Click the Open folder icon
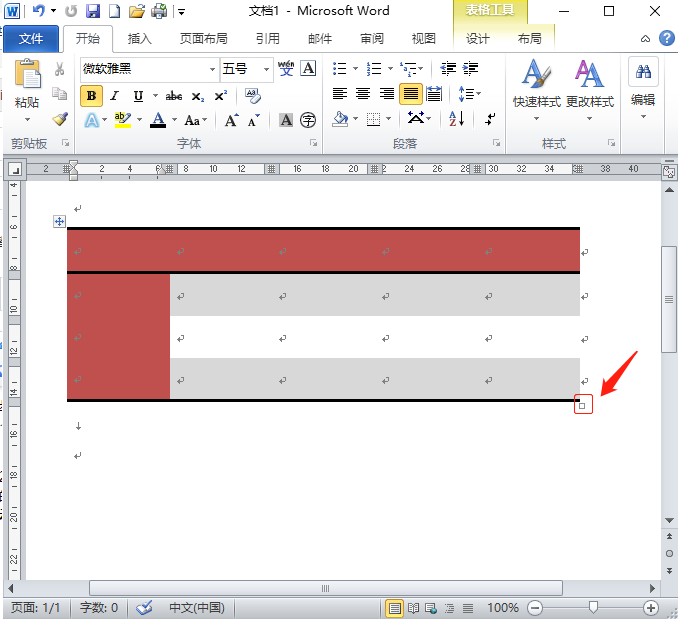 pos(137,11)
